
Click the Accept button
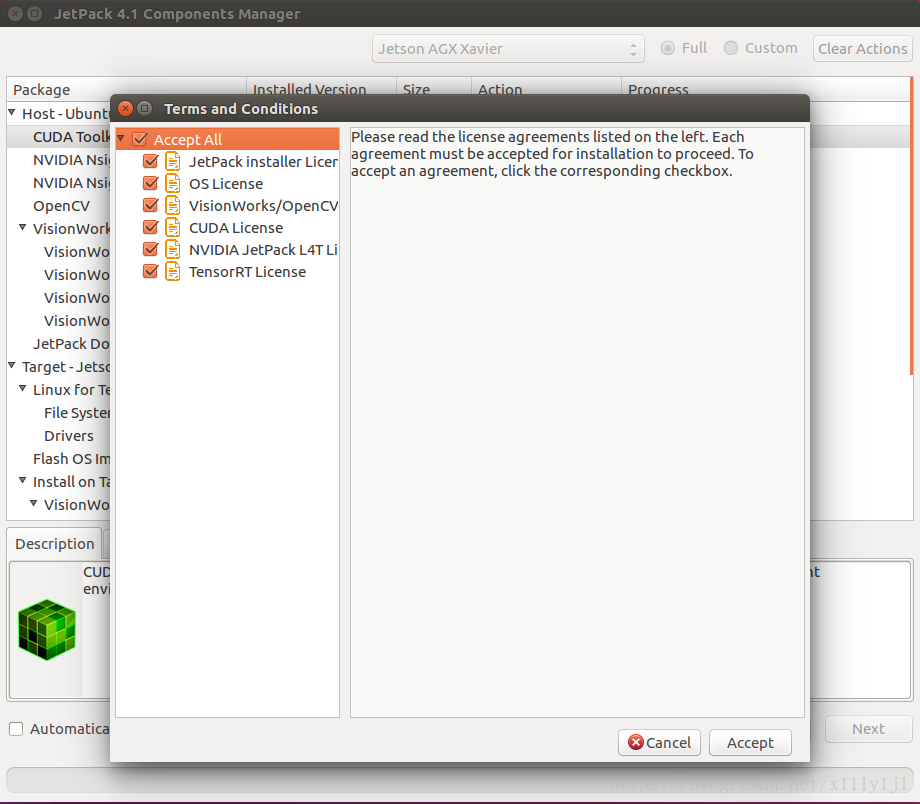(x=750, y=742)
